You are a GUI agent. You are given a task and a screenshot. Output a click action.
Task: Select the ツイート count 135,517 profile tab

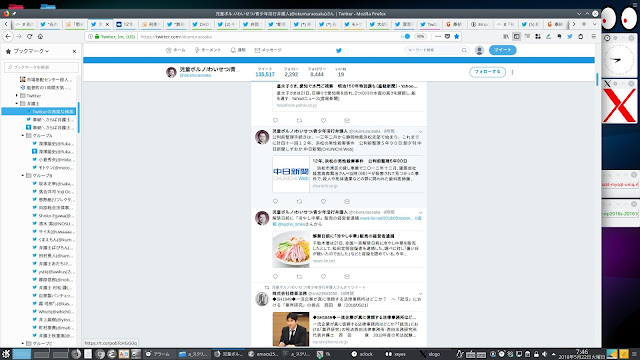click(265, 72)
